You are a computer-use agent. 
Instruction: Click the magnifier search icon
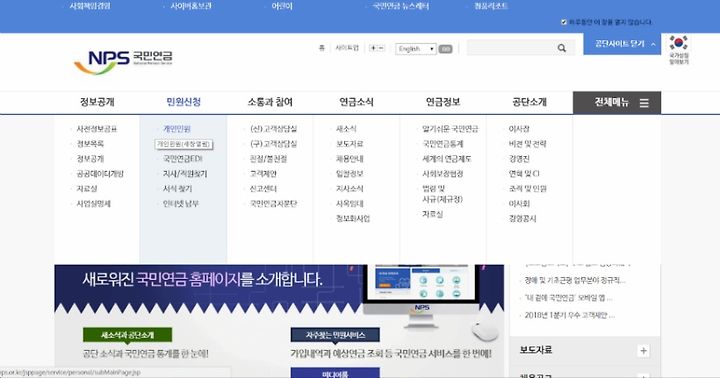(x=562, y=48)
